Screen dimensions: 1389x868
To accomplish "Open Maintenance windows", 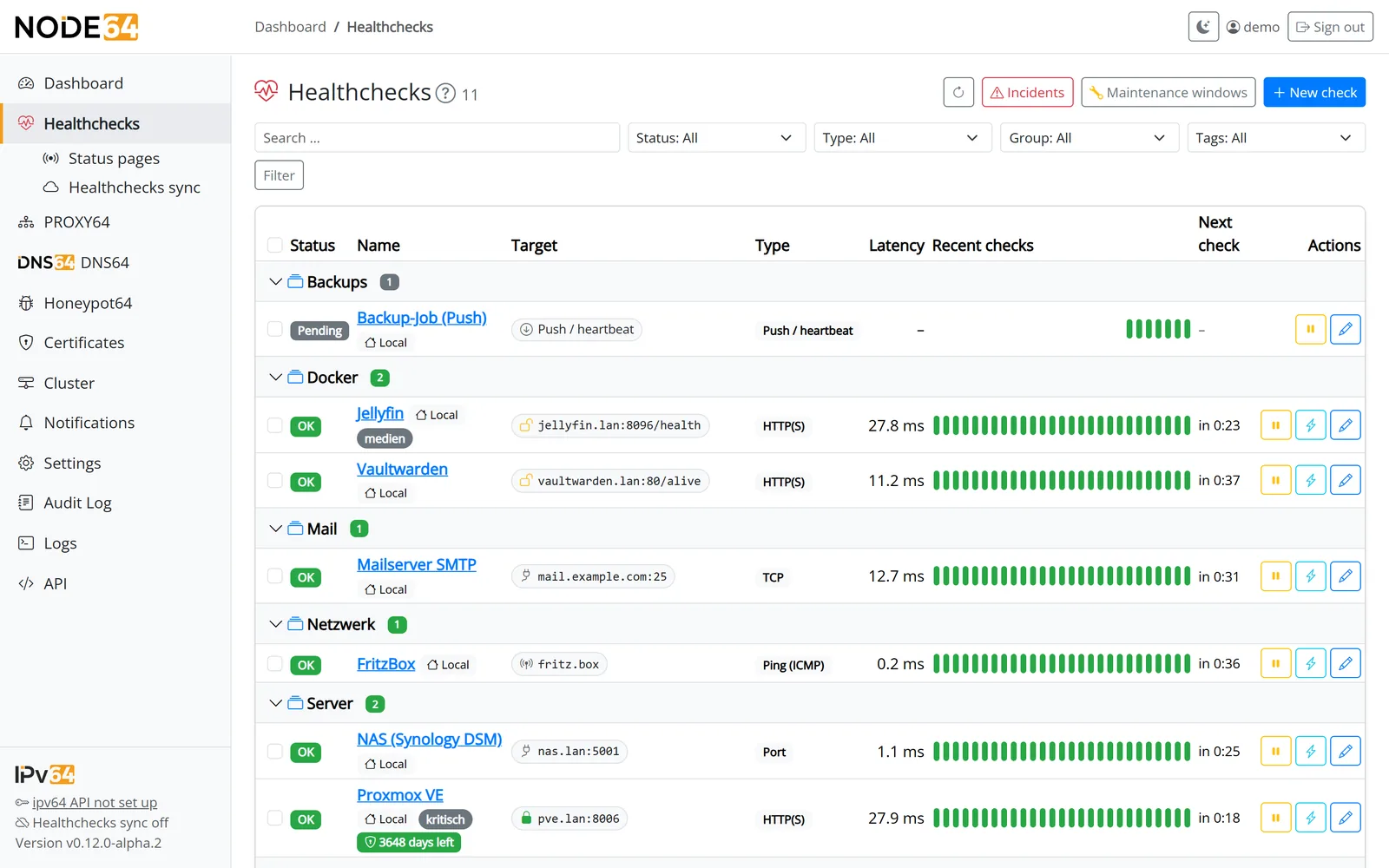I will click(x=1168, y=92).
